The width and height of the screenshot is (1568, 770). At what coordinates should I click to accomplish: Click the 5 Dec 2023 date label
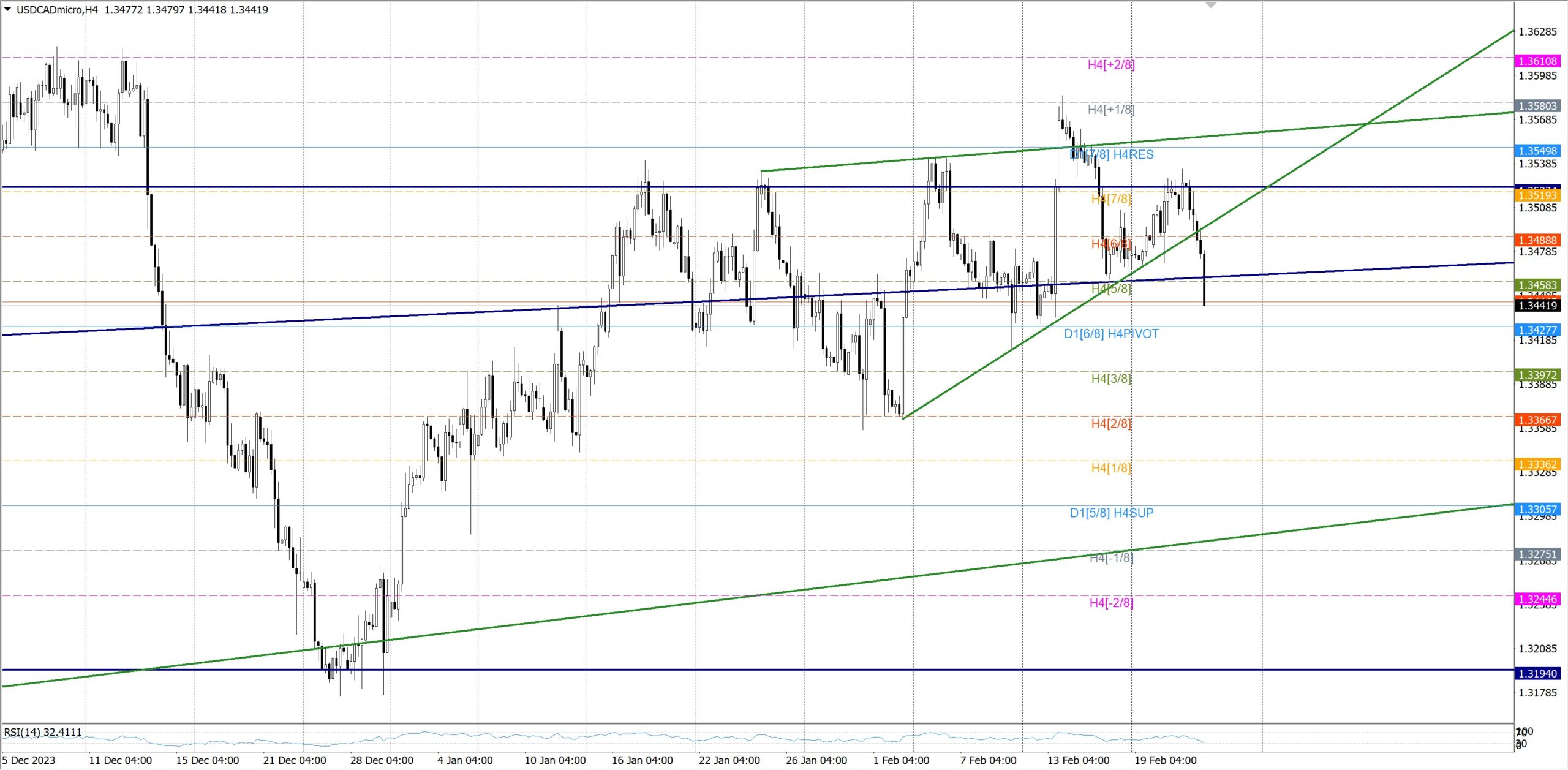[29, 760]
